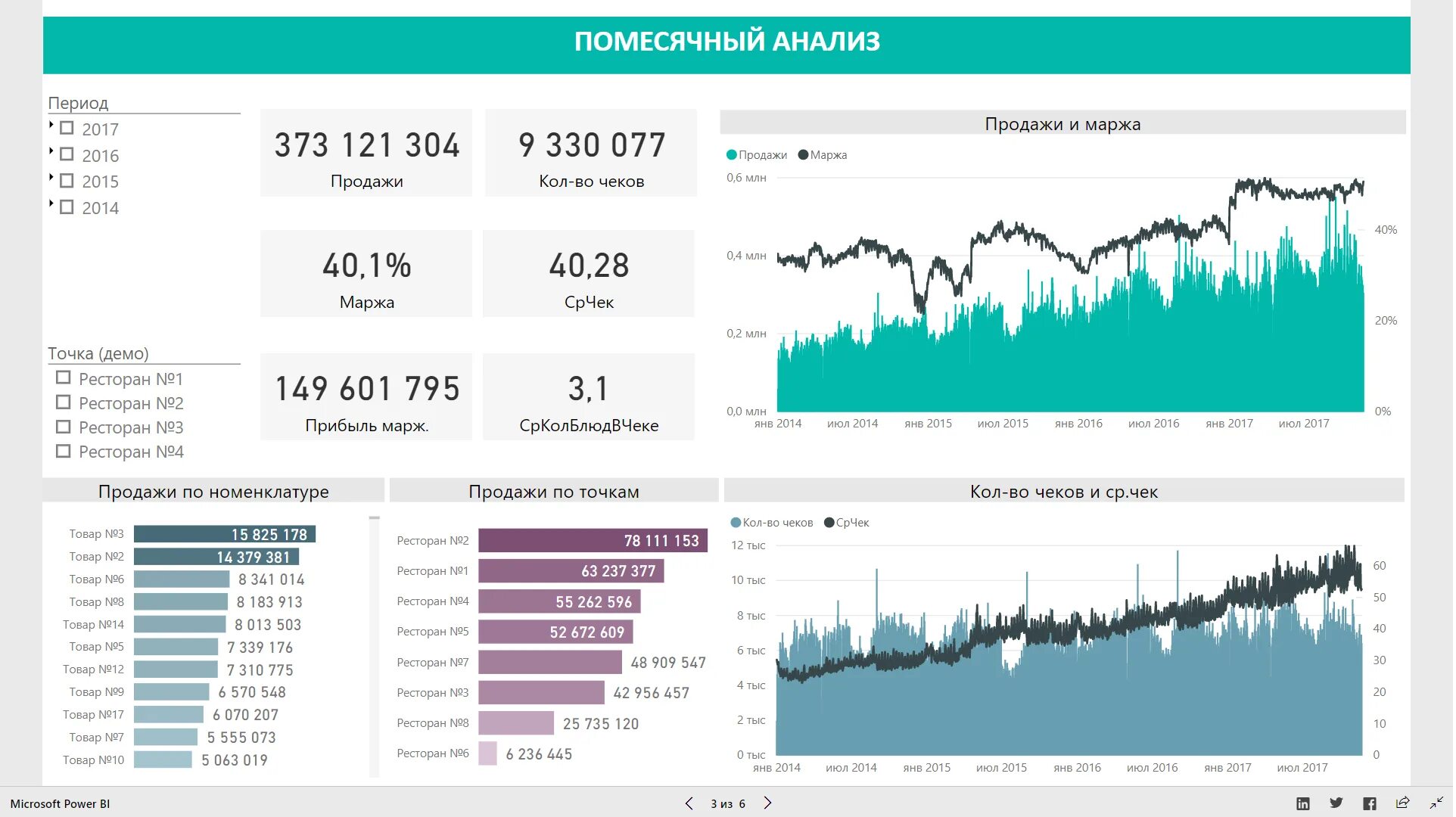The height and width of the screenshot is (817, 1456).
Task: Select Ресторан №1 bar 63 237 377
Action: click(x=572, y=572)
